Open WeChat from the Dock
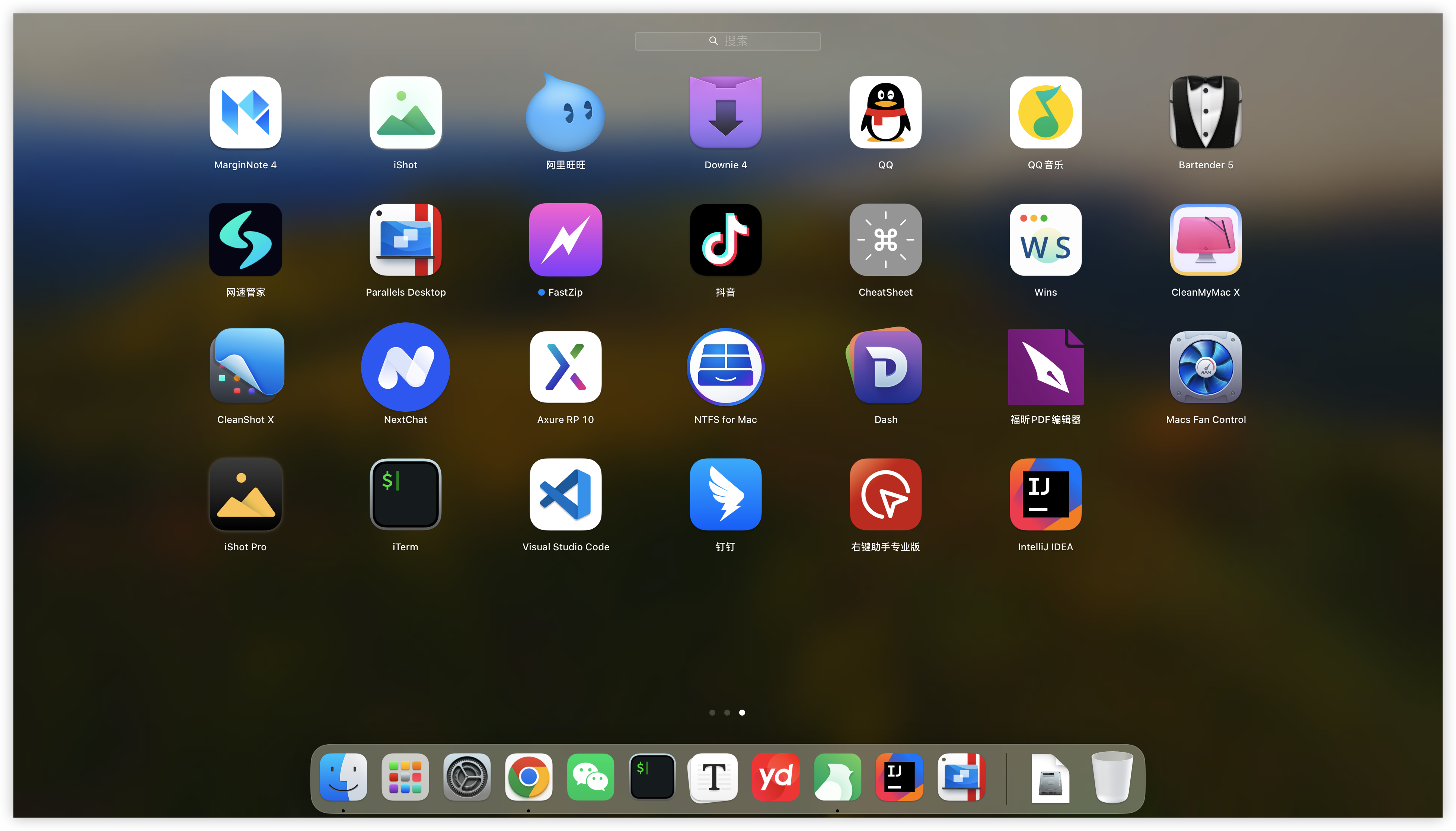The width and height of the screenshot is (1456, 831). pyautogui.click(x=590, y=777)
